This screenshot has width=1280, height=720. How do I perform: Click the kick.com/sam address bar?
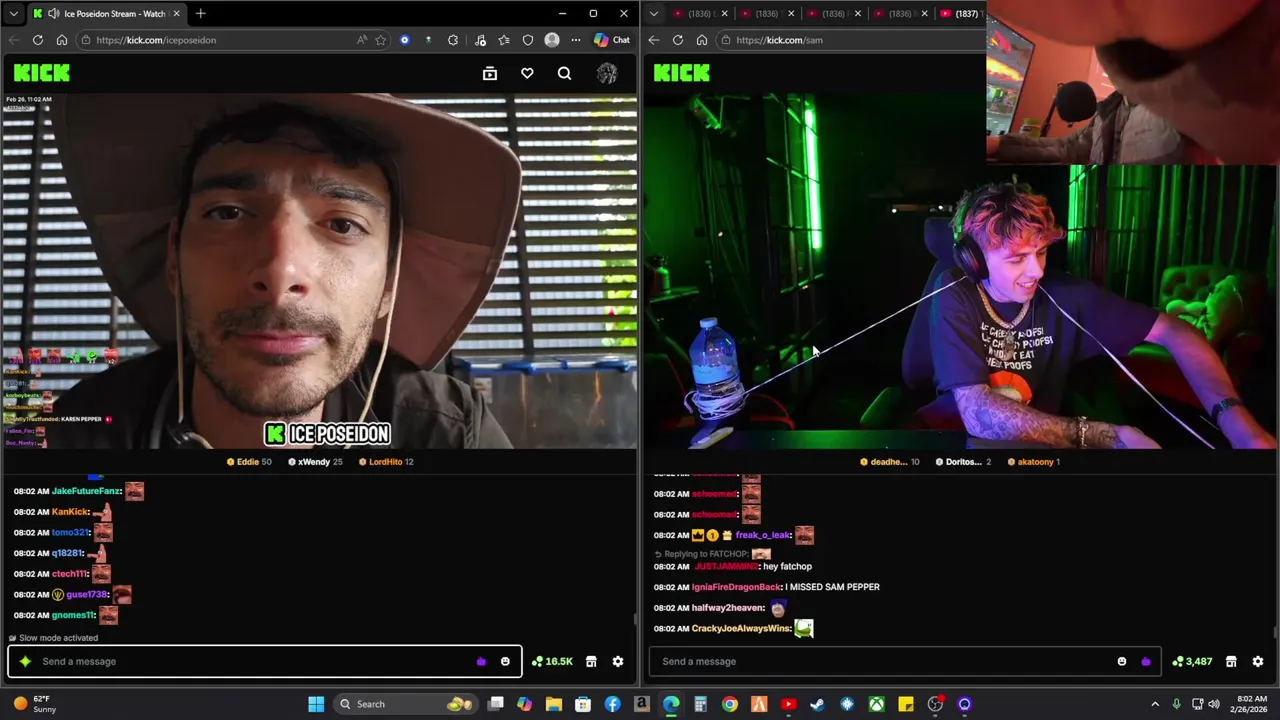[x=779, y=40]
